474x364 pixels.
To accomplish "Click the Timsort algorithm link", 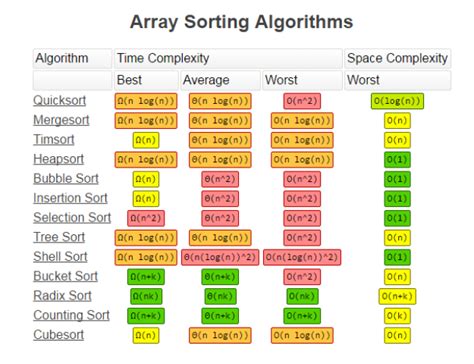I will (x=54, y=140).
